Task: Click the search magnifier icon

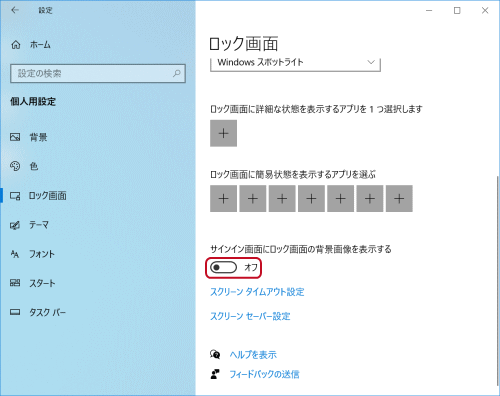Action: 177,73
